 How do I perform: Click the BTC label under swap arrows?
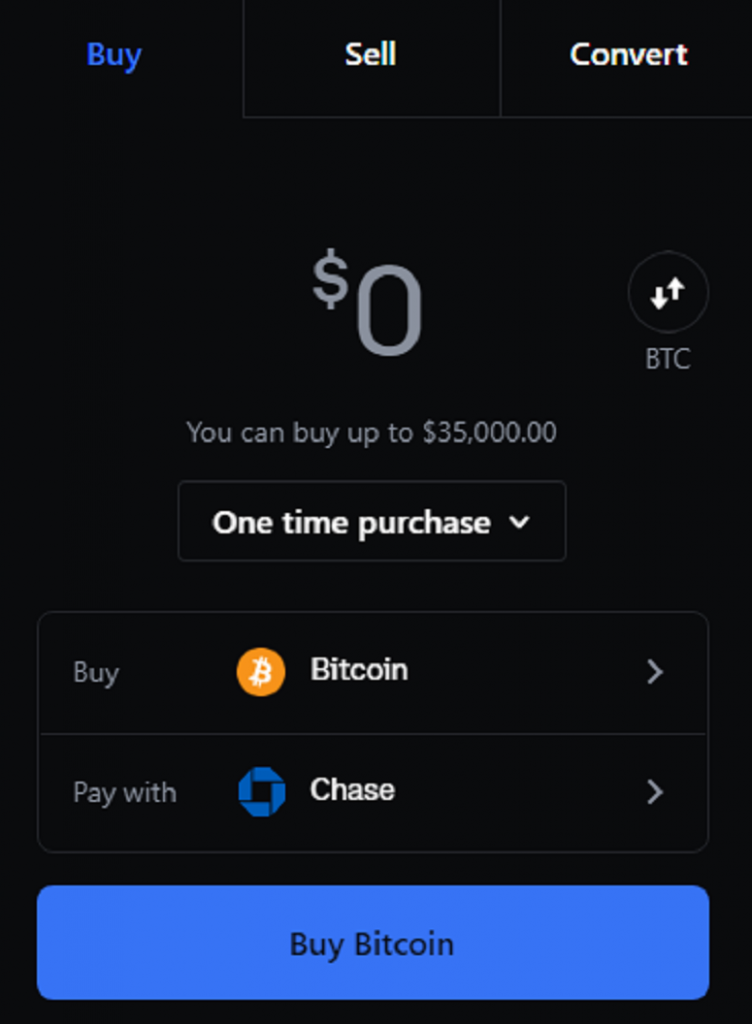668,359
